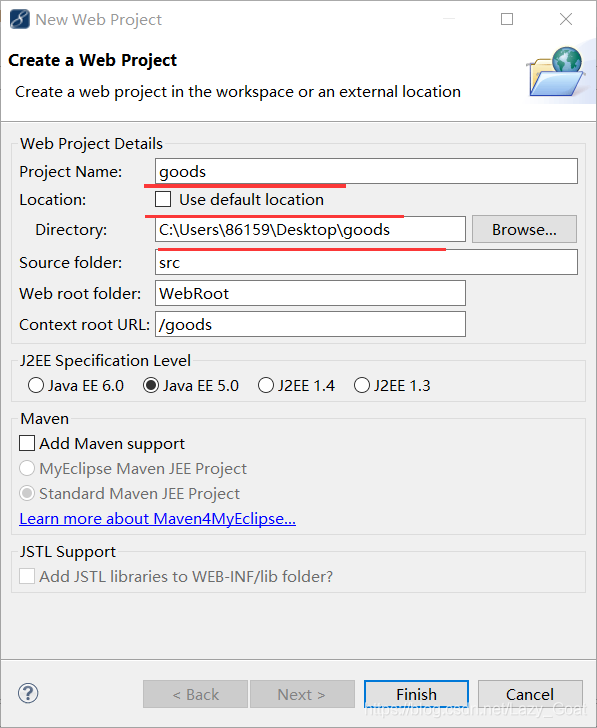Choose J2EE 1.4 specification level

(x=266, y=385)
